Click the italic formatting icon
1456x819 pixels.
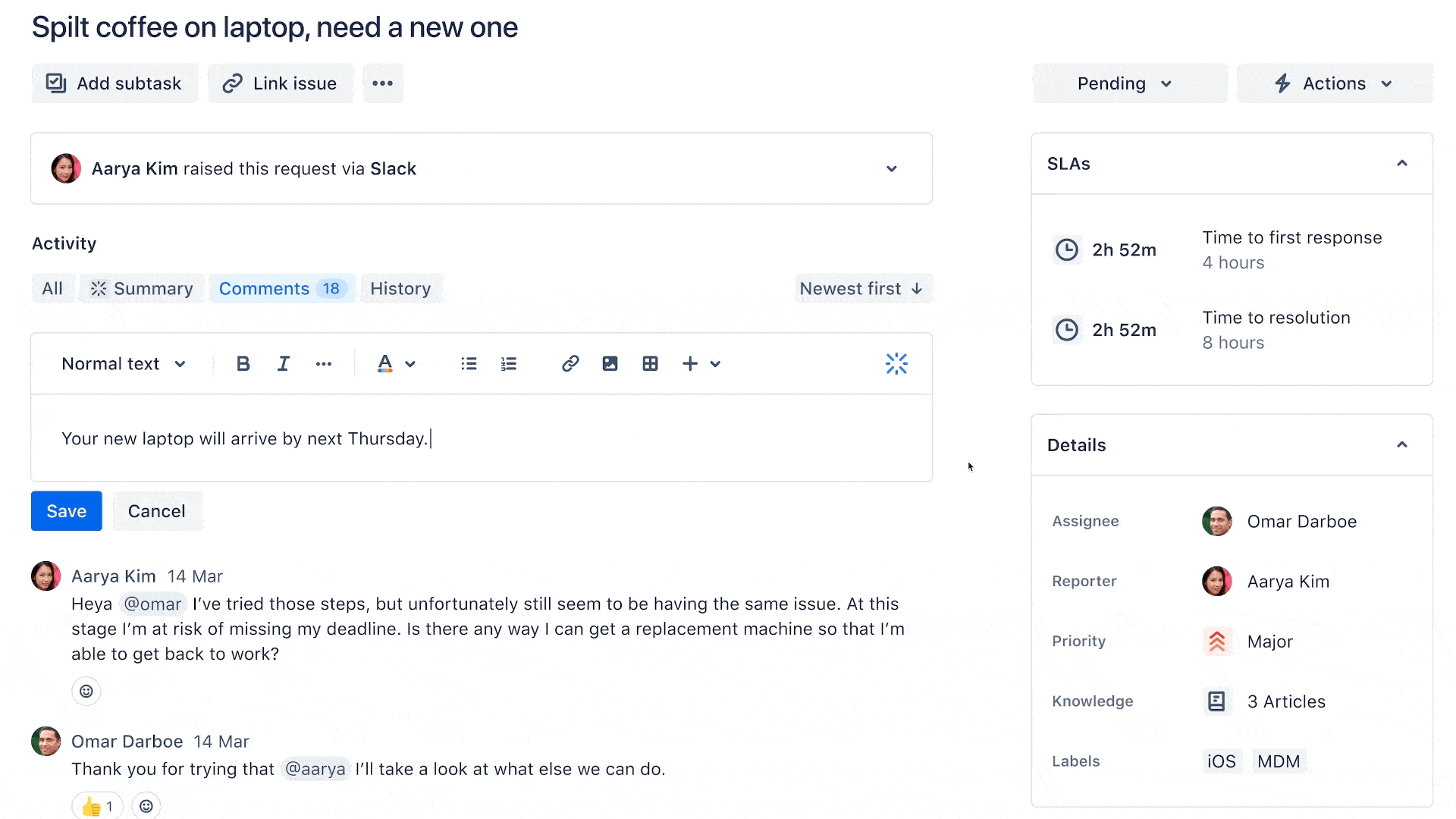click(x=283, y=364)
